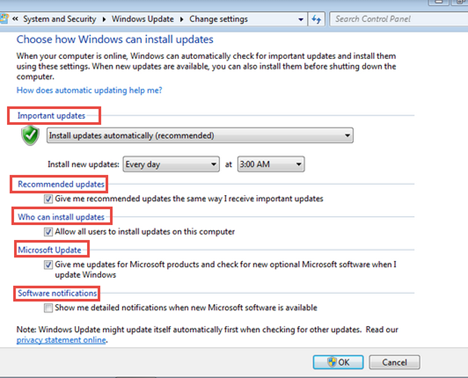The image size is (468, 378).
Task: Click the Search Control Panel field
Action: click(399, 19)
